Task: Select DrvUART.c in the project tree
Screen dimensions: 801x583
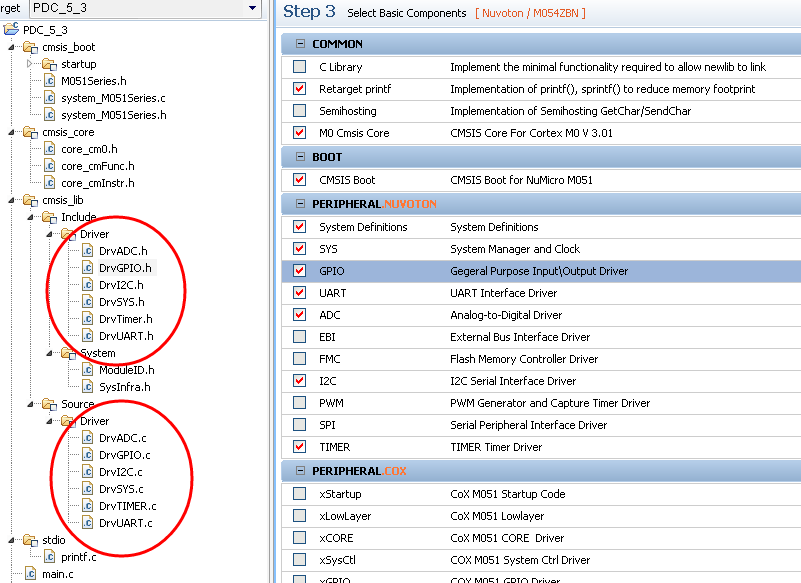Action: [126, 523]
